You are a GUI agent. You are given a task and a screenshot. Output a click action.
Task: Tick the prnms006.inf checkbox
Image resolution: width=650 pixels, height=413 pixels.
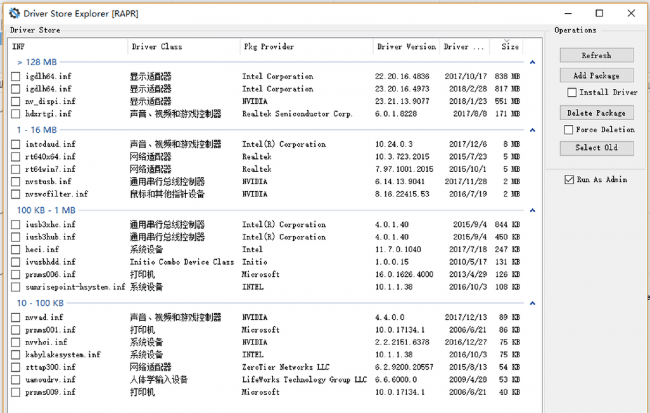[16, 275]
